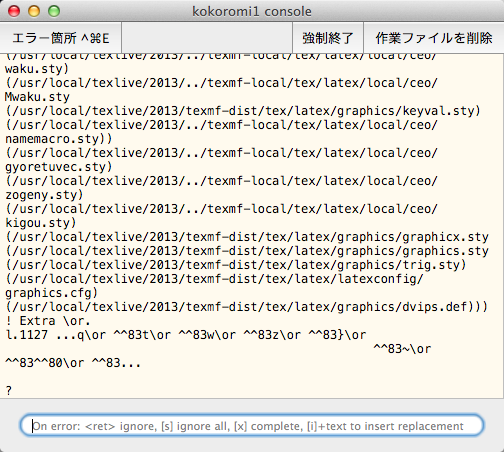The width and height of the screenshot is (504, 452).
Task: Click the 'graphics.cfg)' line
Action: pyautogui.click(x=51, y=293)
